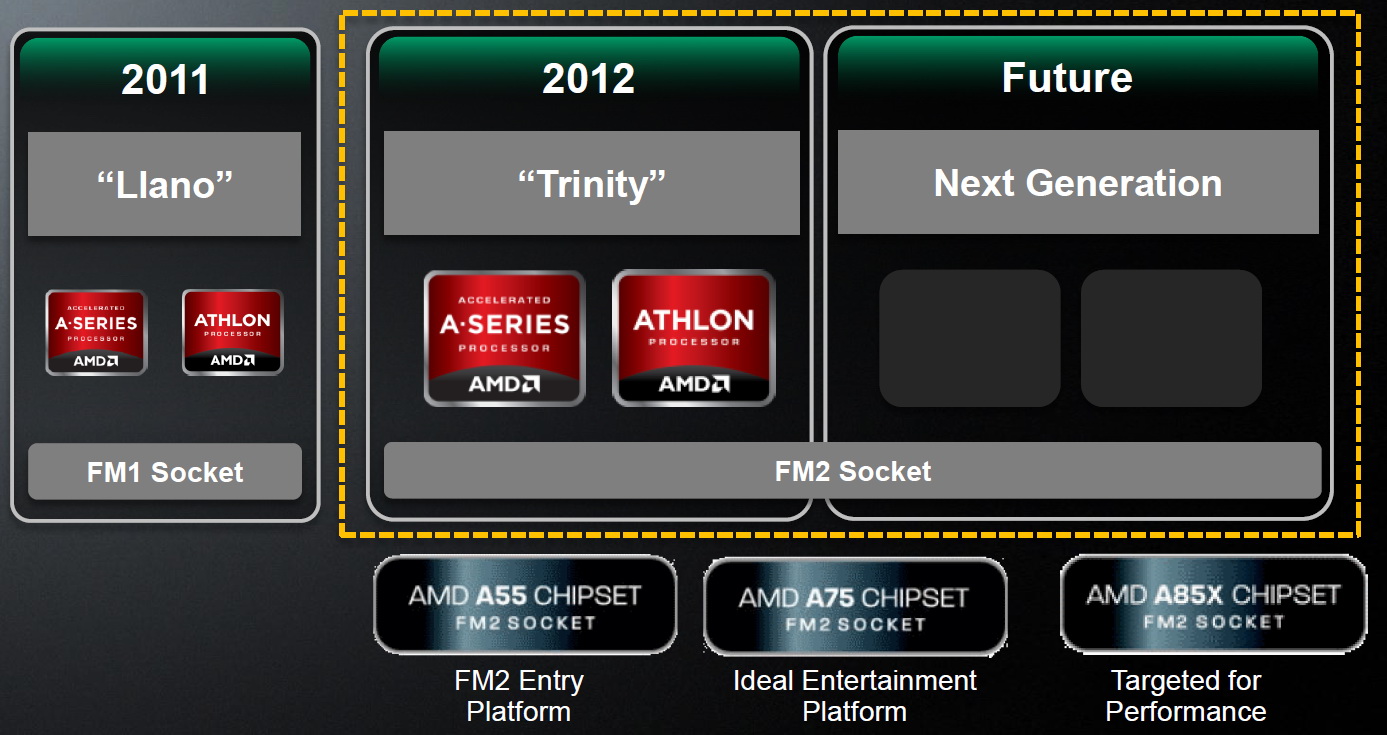The image size is (1387, 735).
Task: Select the 2011 header
Action: tap(165, 80)
